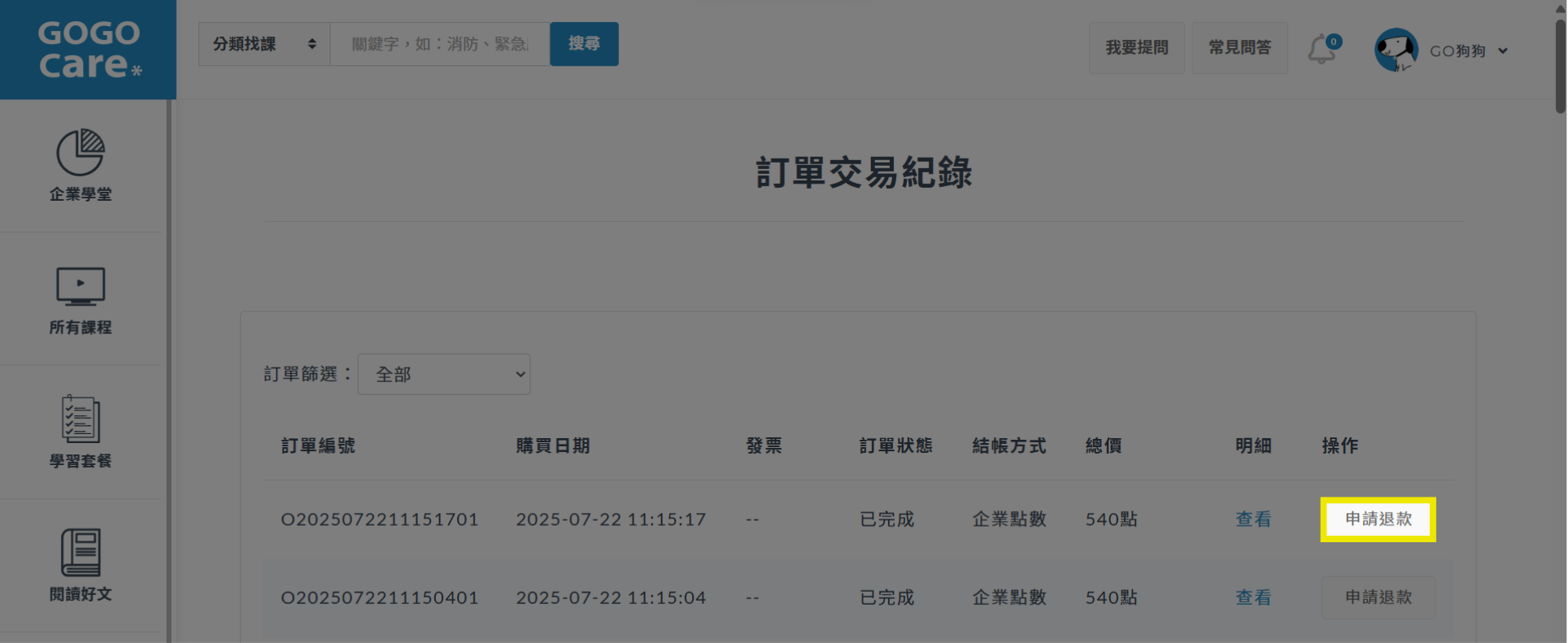This screenshot has width=1568, height=643.
Task: Click 購買日期 column header
Action: click(553, 445)
